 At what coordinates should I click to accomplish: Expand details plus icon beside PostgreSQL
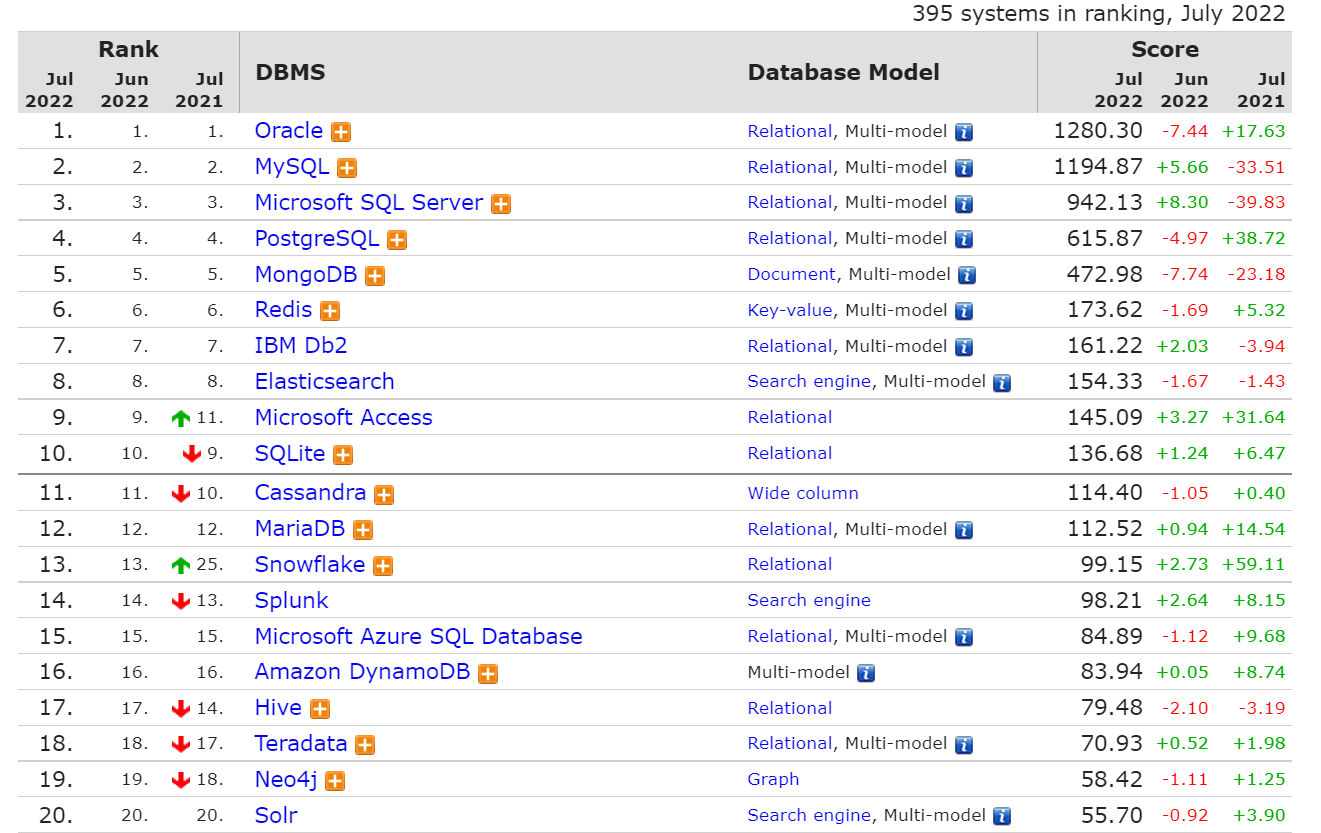coord(397,240)
